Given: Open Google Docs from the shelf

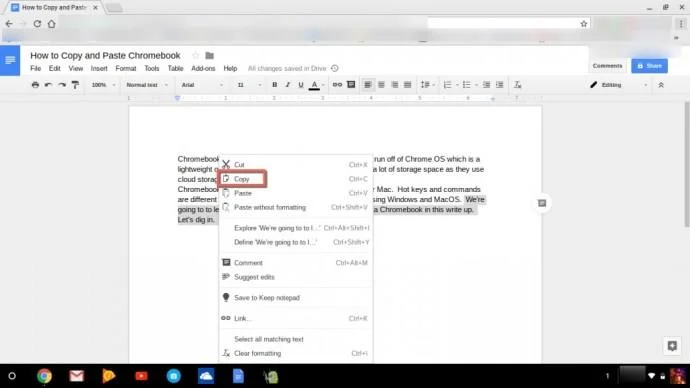Looking at the screenshot, I should coord(238,376).
